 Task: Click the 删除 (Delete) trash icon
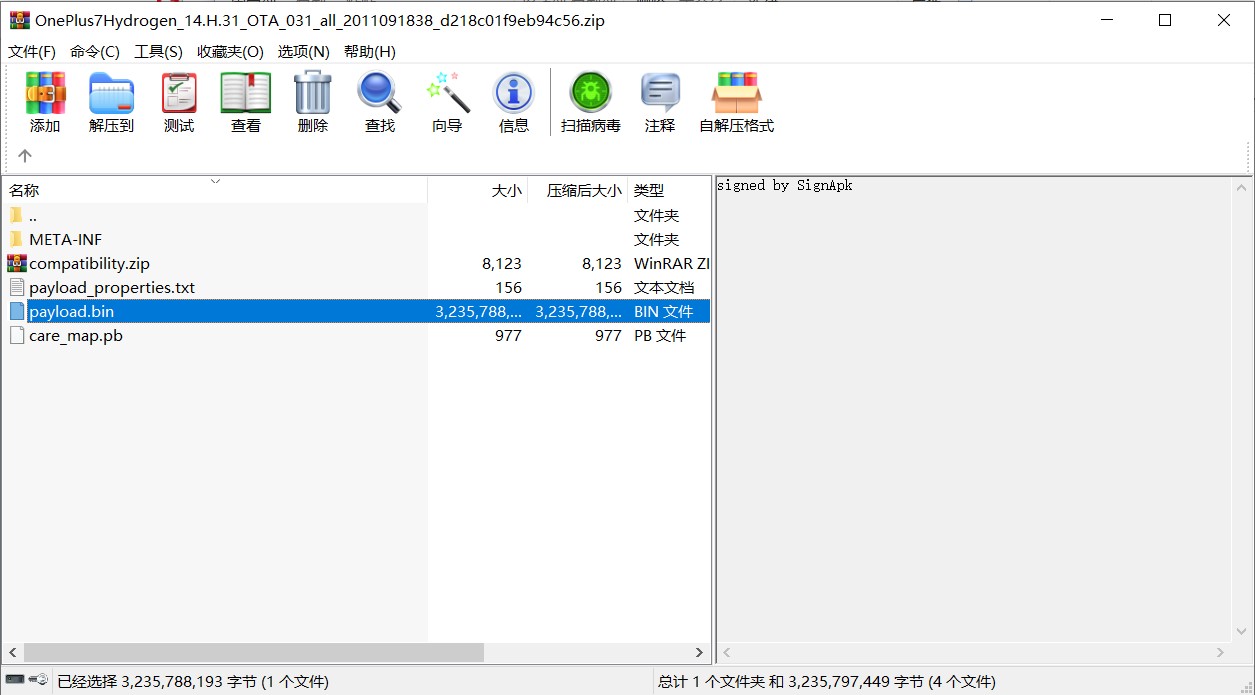coord(312,93)
